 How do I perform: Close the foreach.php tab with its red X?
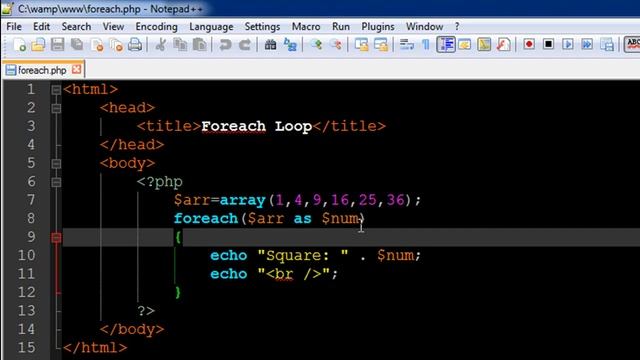pyautogui.click(x=76, y=69)
